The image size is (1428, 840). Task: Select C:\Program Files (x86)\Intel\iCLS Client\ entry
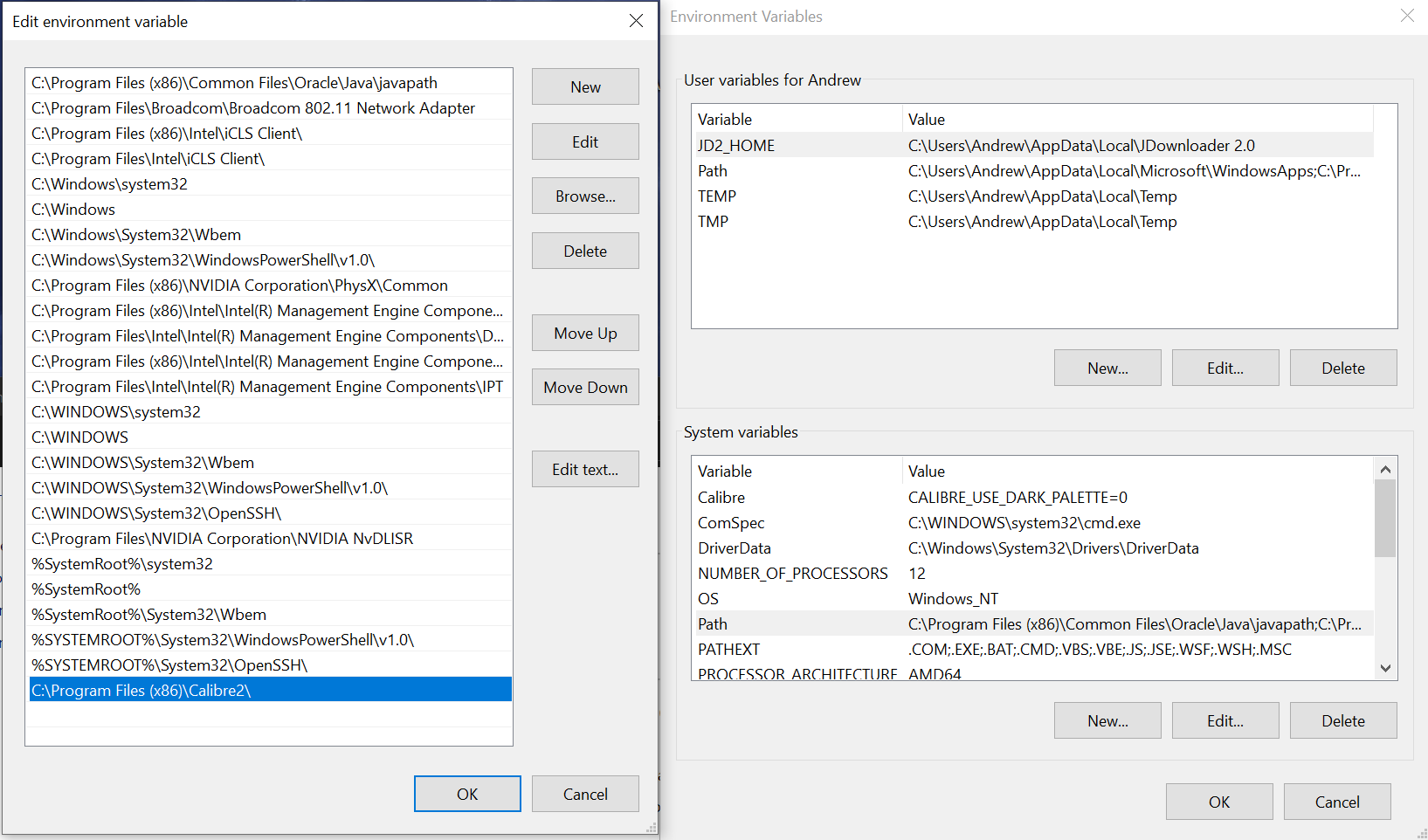tap(271, 133)
